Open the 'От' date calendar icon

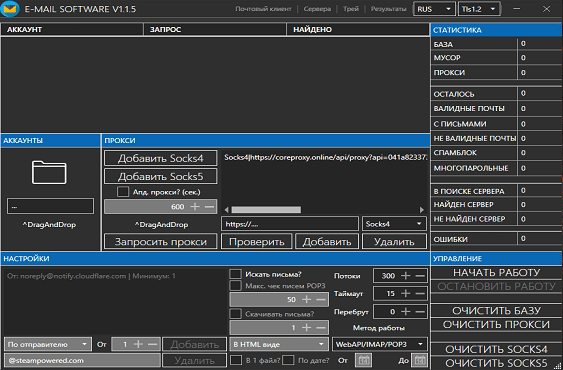point(363,360)
